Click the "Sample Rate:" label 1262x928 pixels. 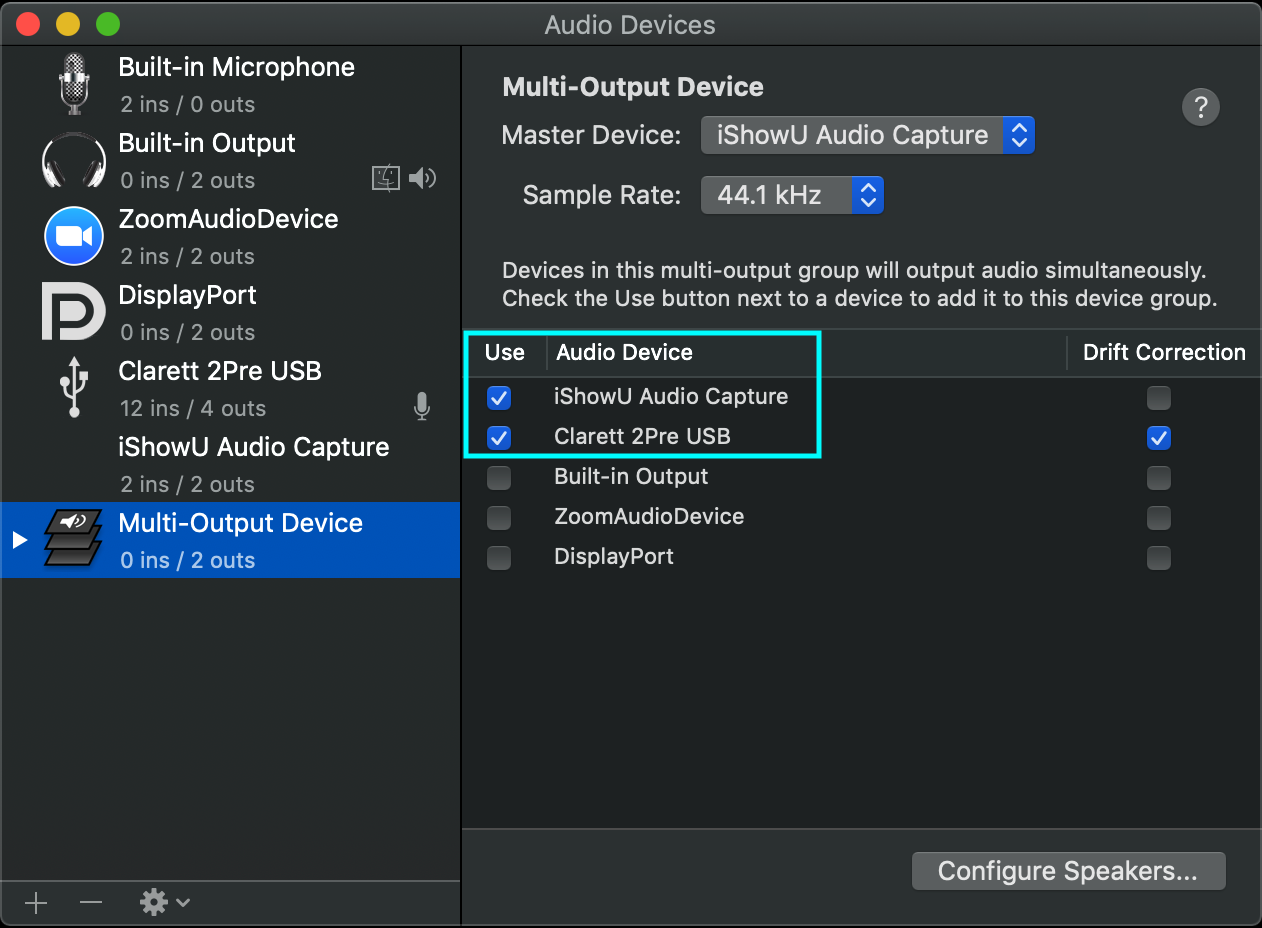tap(602, 195)
